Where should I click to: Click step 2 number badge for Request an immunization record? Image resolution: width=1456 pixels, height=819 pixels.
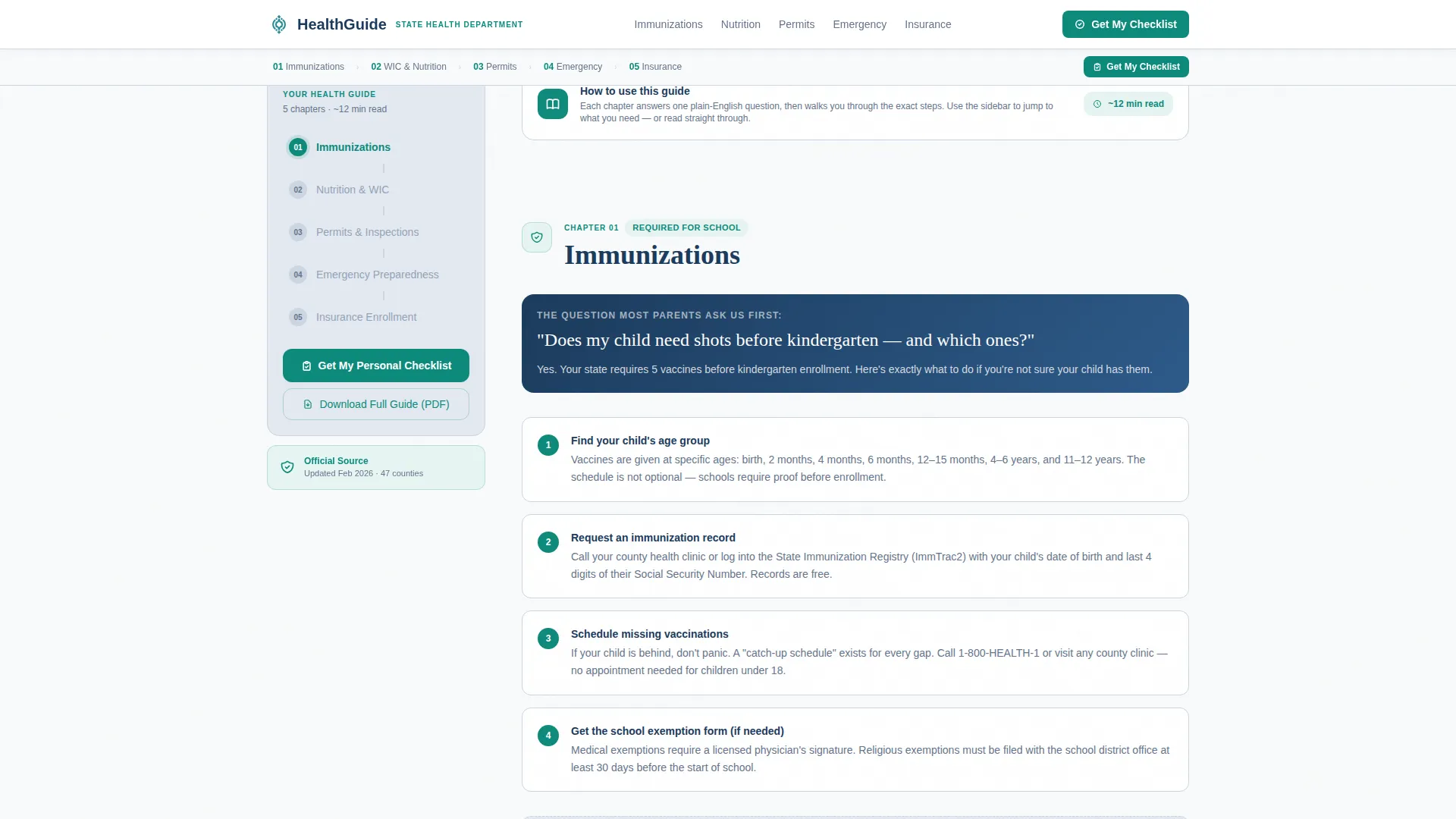[548, 542]
